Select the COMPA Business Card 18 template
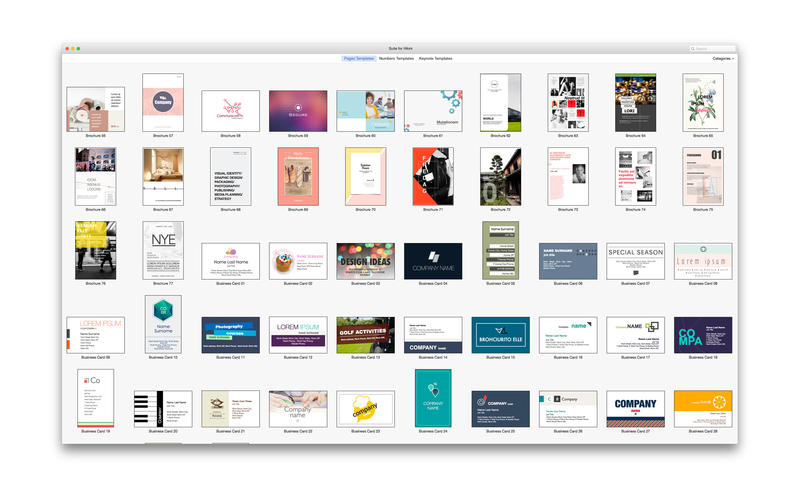 tap(703, 335)
